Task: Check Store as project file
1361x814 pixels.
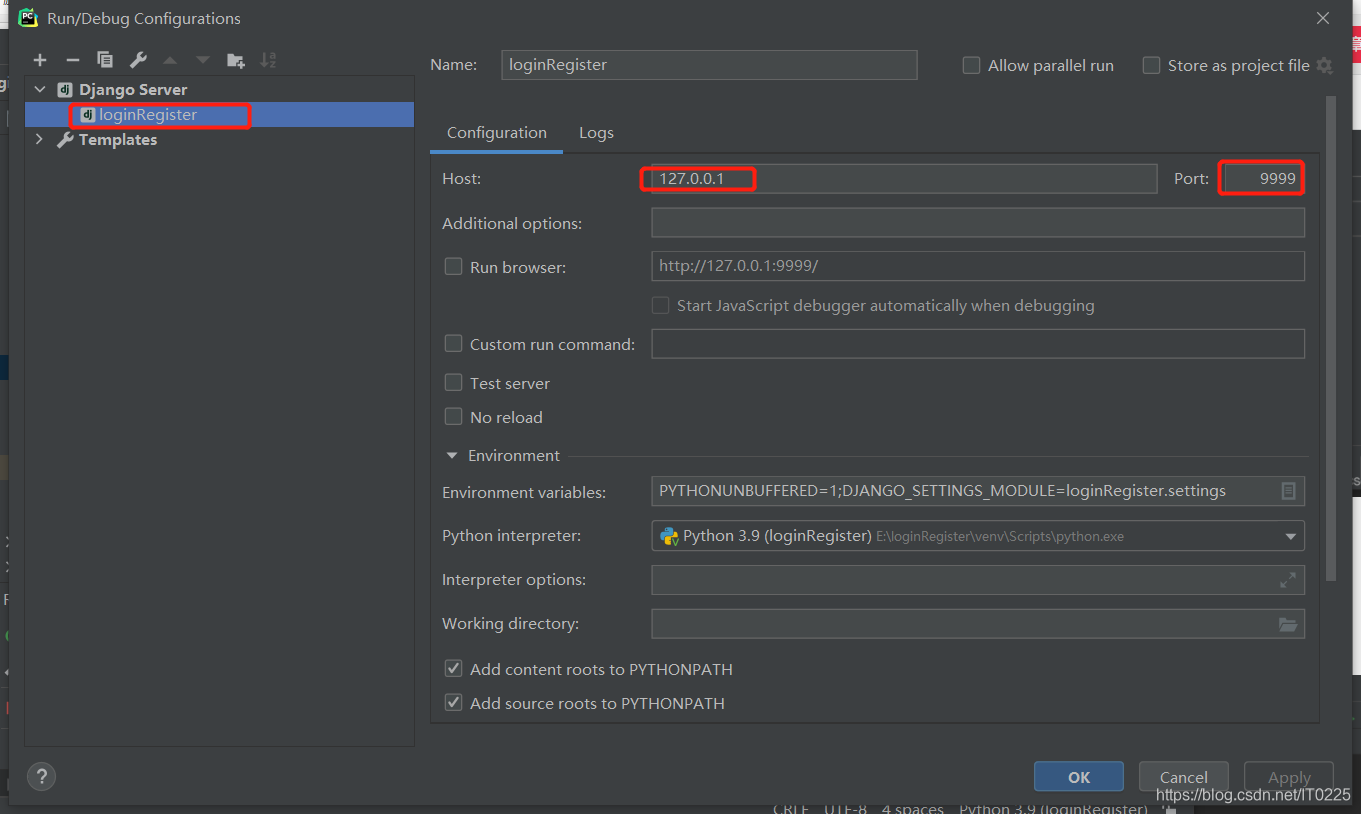Action: [x=1151, y=65]
